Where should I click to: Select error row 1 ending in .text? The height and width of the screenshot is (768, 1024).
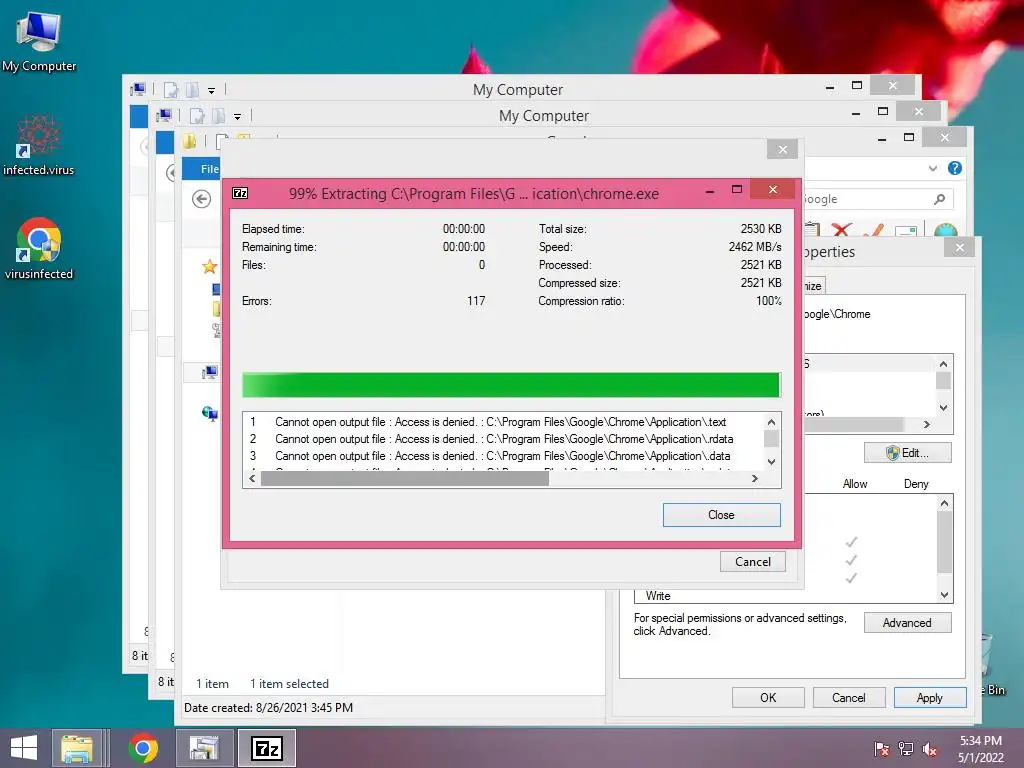[503, 422]
